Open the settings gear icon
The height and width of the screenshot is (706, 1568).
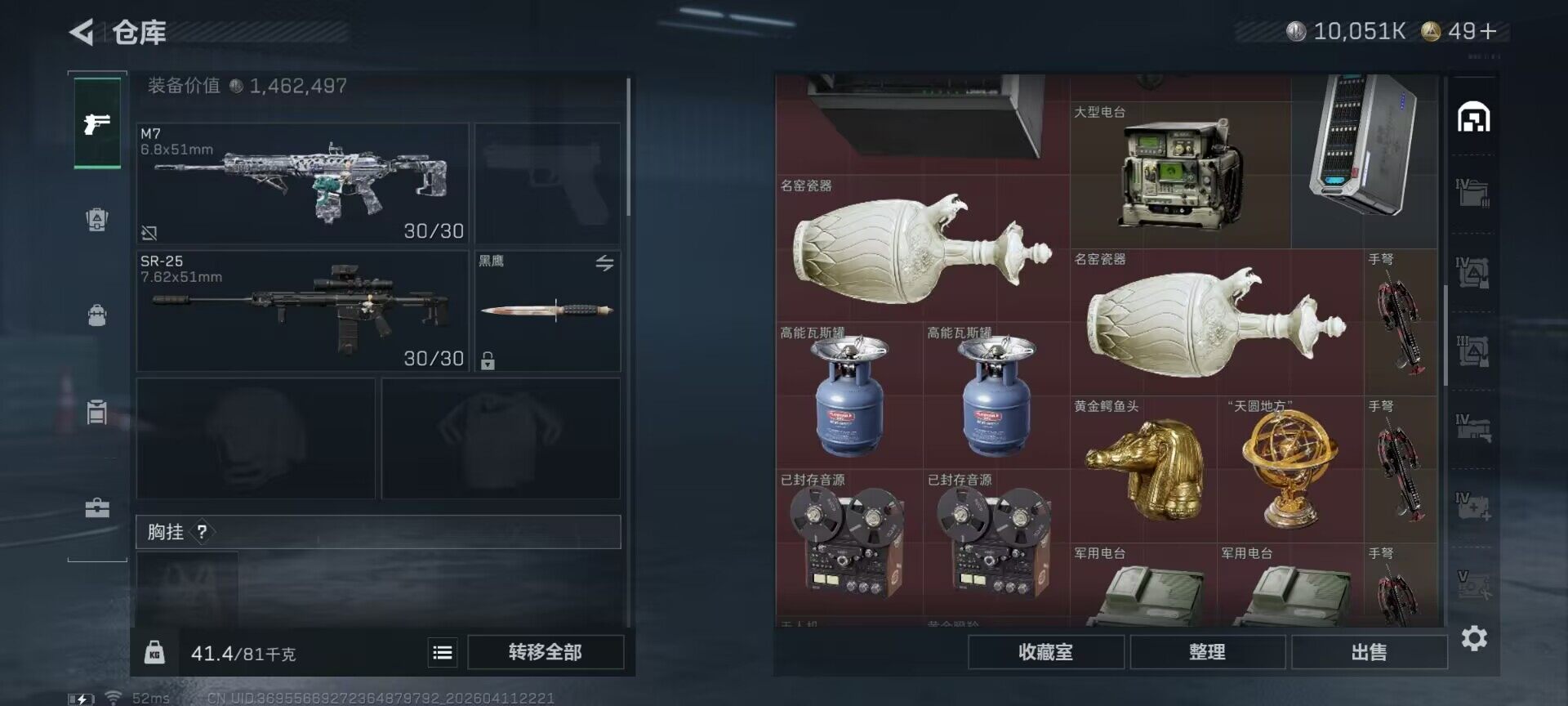tap(1474, 638)
